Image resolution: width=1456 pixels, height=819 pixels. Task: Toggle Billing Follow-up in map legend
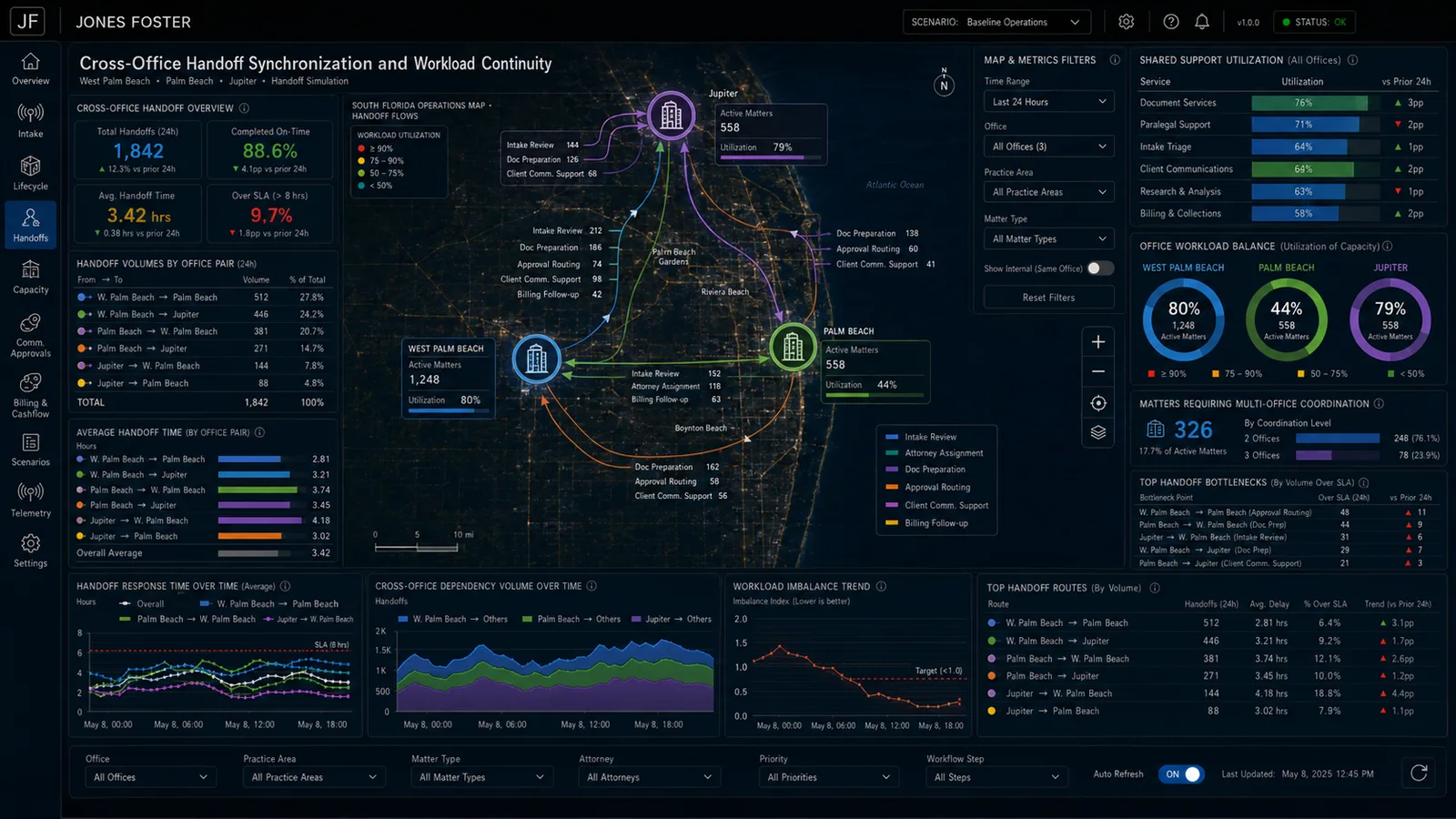926,523
